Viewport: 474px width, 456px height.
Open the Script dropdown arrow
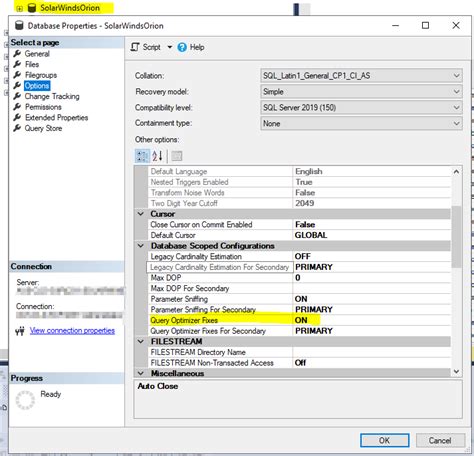(169, 47)
